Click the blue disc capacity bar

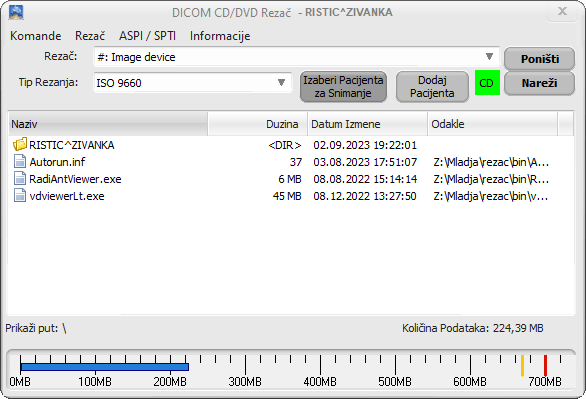105,367
